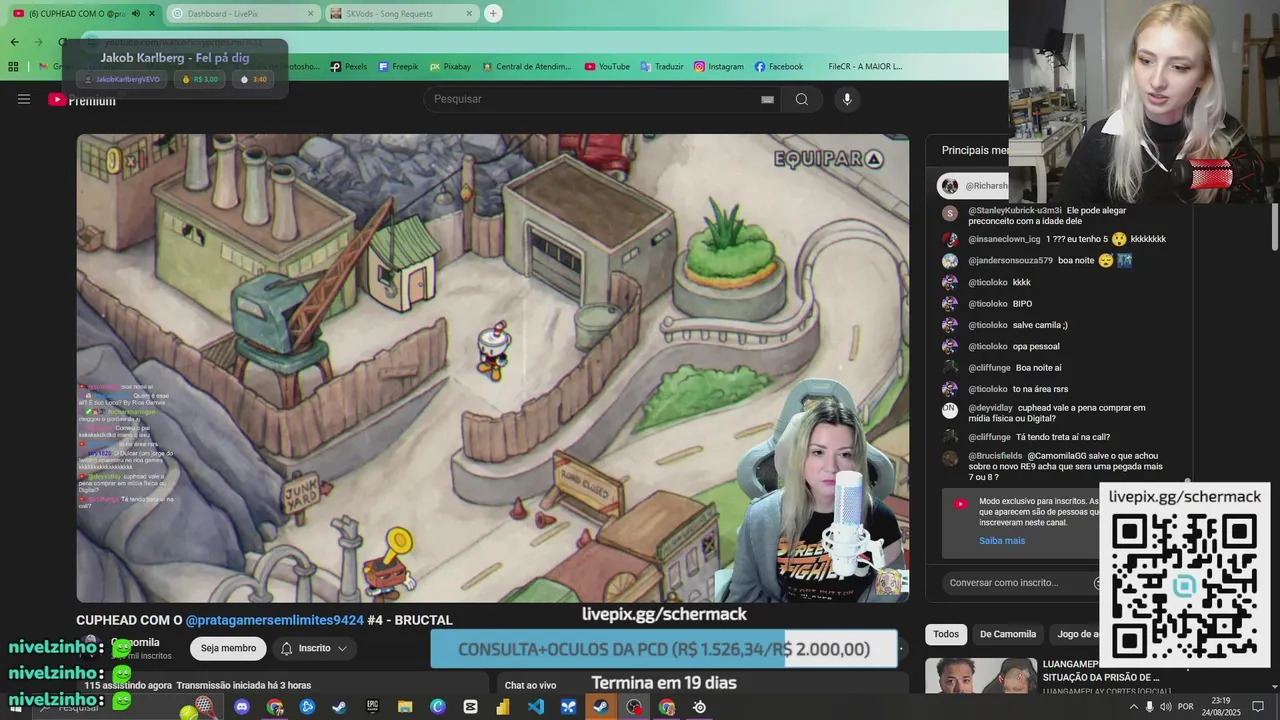Screen dimensions: 1280x720
Task: Close the Dashboard - LivePix tab
Action: [310, 13]
